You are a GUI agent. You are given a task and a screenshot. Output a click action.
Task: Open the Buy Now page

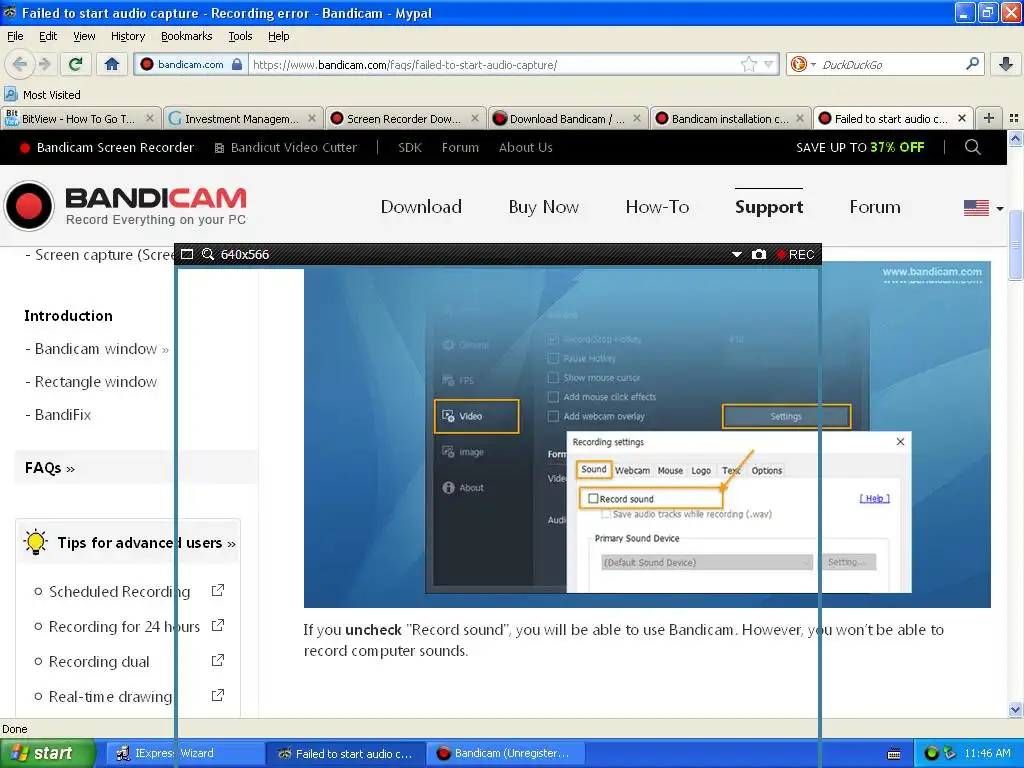coord(543,207)
